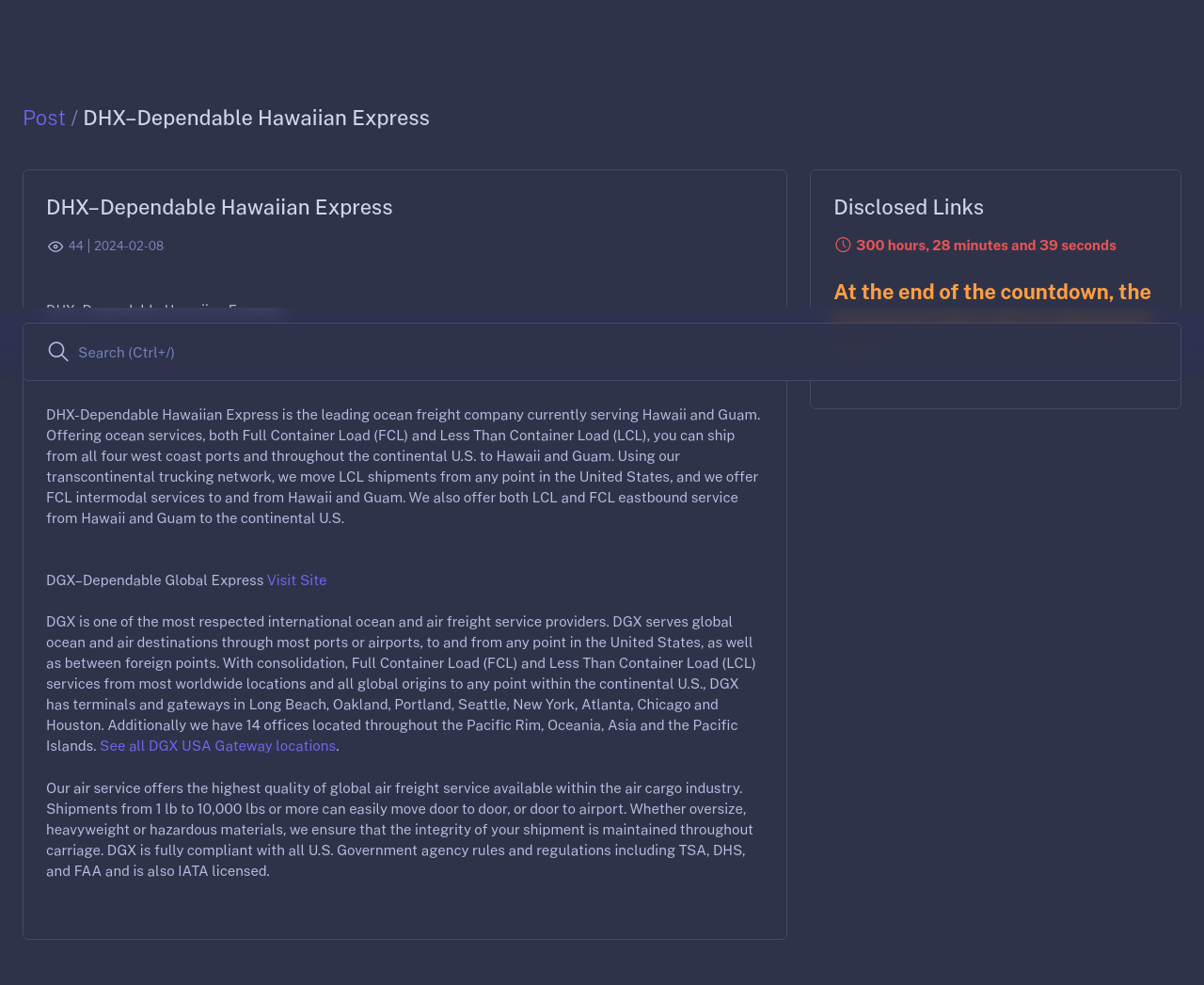Go back via the Post breadcrumb
The width and height of the screenshot is (1204, 985).
pyautogui.click(x=44, y=119)
